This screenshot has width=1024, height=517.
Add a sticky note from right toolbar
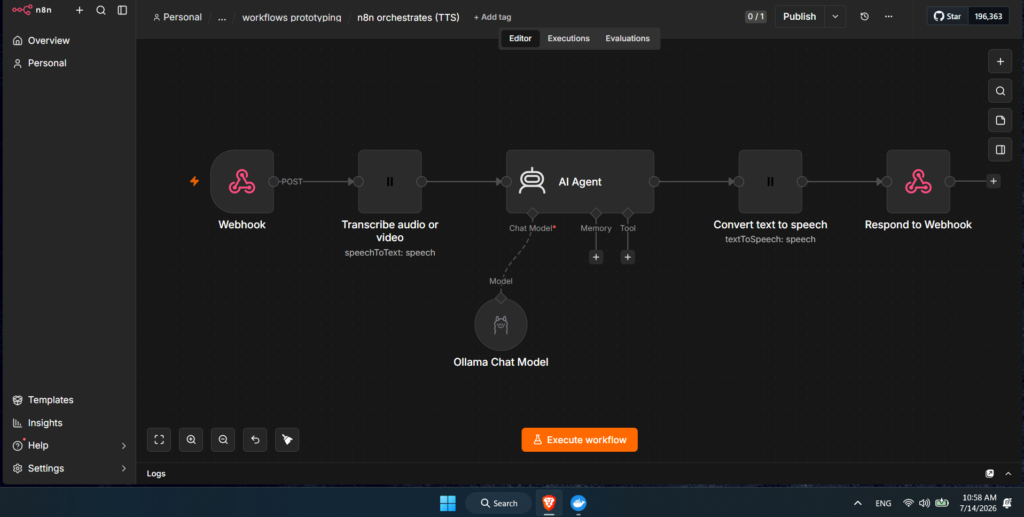(x=1000, y=120)
